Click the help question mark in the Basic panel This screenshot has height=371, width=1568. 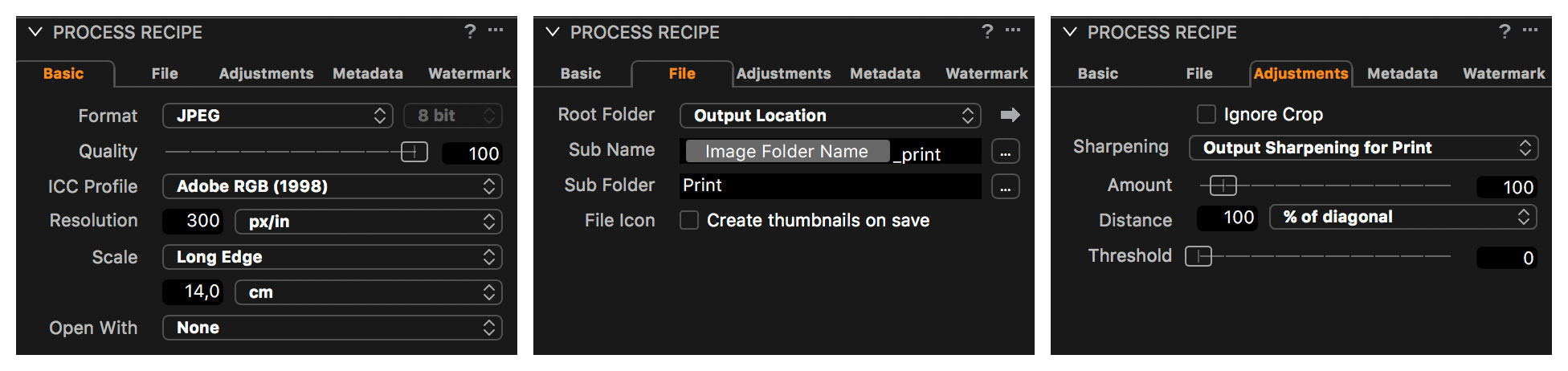tap(470, 31)
